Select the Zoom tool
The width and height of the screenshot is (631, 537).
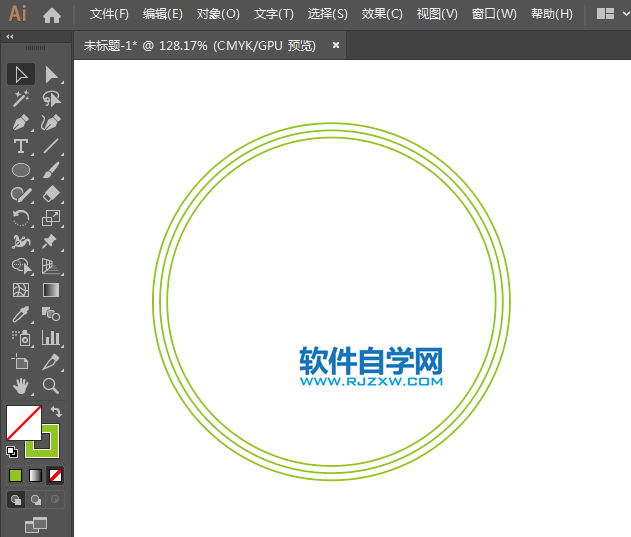pyautogui.click(x=51, y=386)
